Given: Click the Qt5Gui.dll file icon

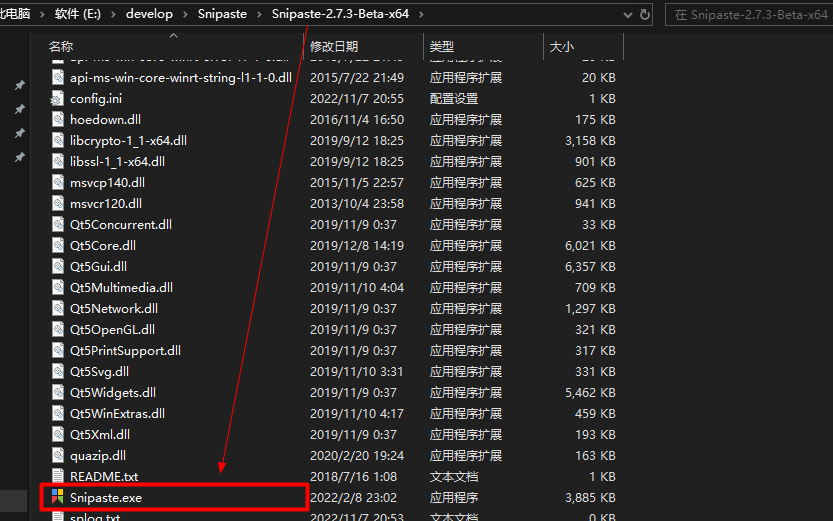Looking at the screenshot, I should (x=57, y=267).
